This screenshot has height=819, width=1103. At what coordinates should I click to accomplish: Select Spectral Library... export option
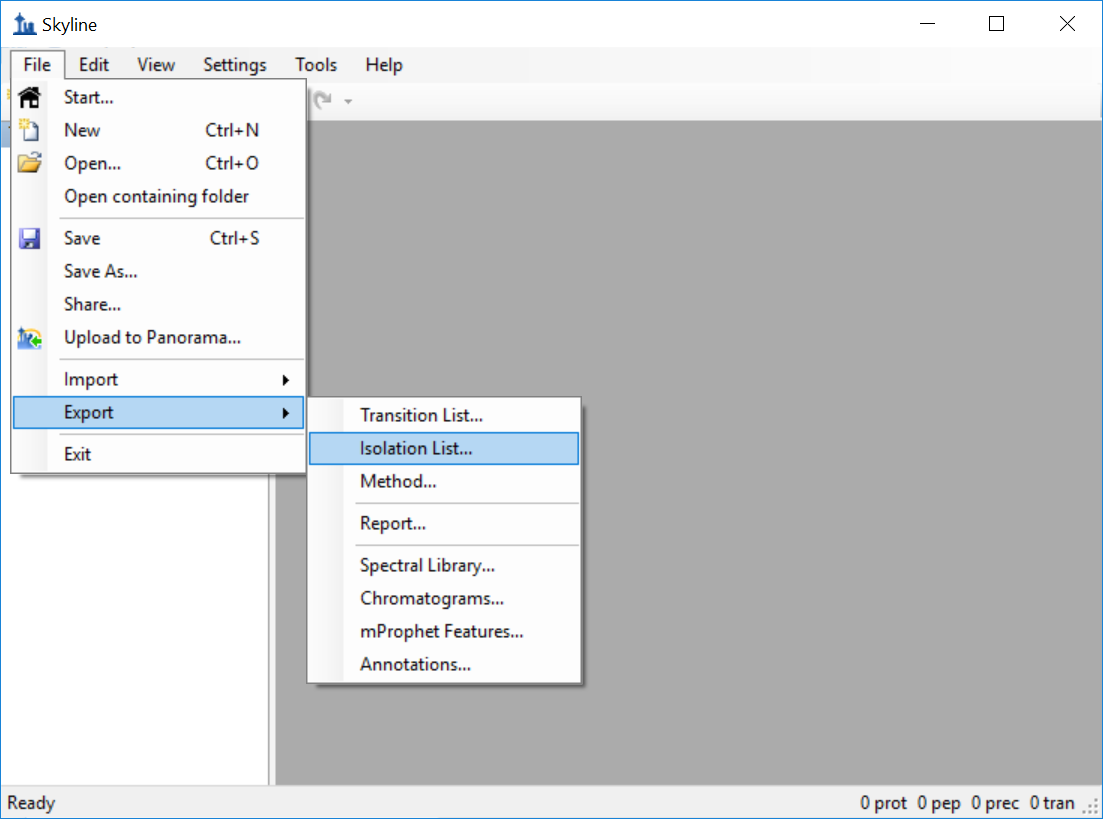point(444,566)
